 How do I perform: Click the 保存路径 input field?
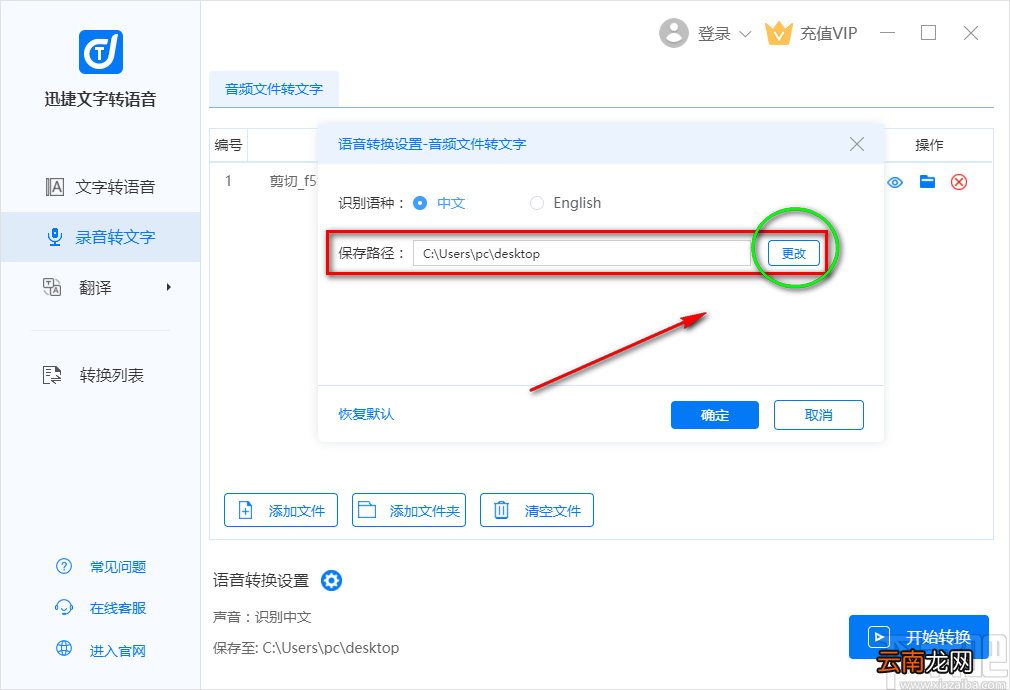tap(582, 253)
